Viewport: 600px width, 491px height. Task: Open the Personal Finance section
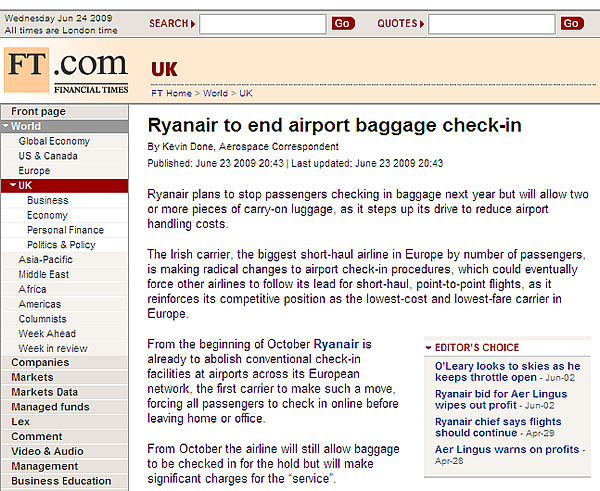tap(65, 230)
